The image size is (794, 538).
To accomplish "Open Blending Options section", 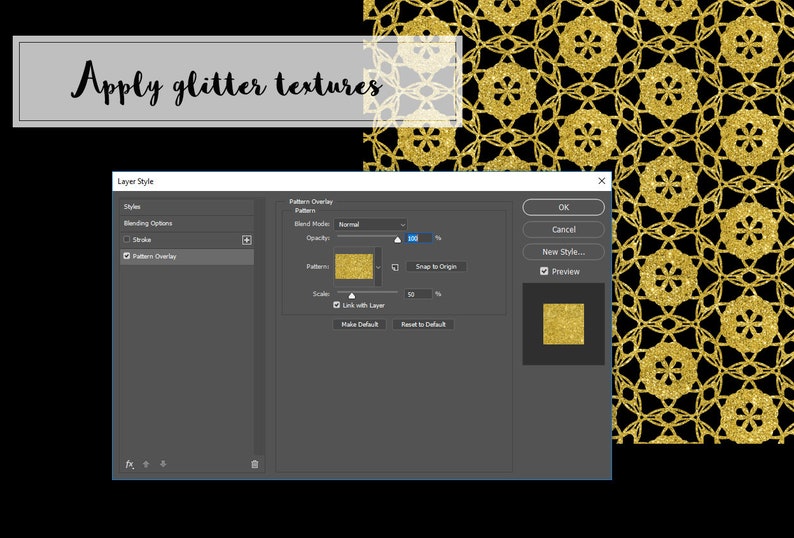I will 187,223.
